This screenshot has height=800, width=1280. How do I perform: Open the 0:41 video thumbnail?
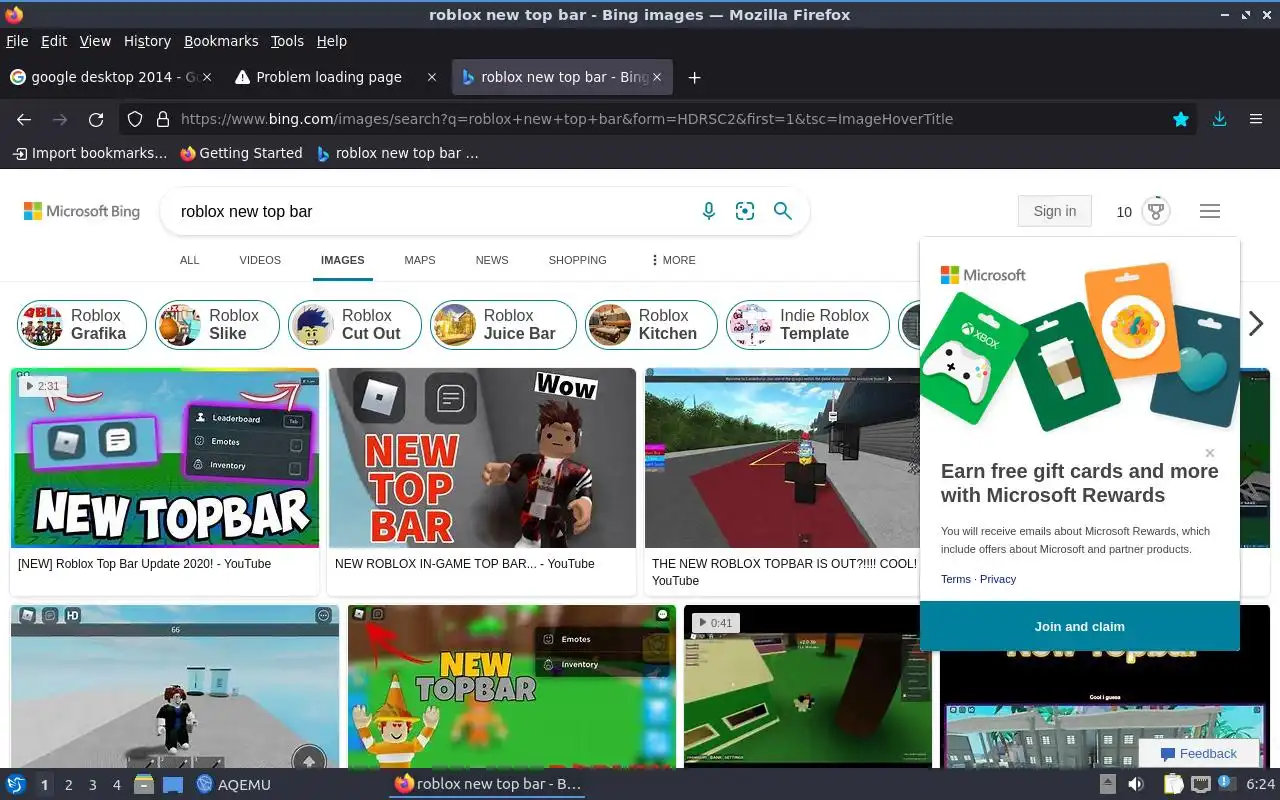coord(808,686)
